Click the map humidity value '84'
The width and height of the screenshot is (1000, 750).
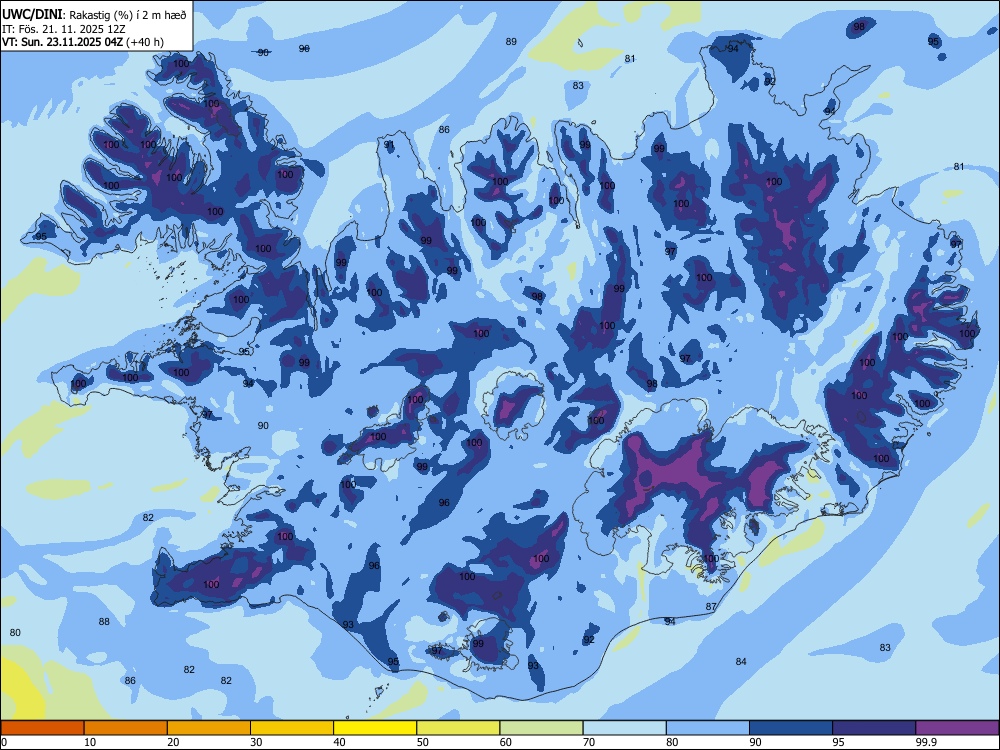tap(740, 661)
